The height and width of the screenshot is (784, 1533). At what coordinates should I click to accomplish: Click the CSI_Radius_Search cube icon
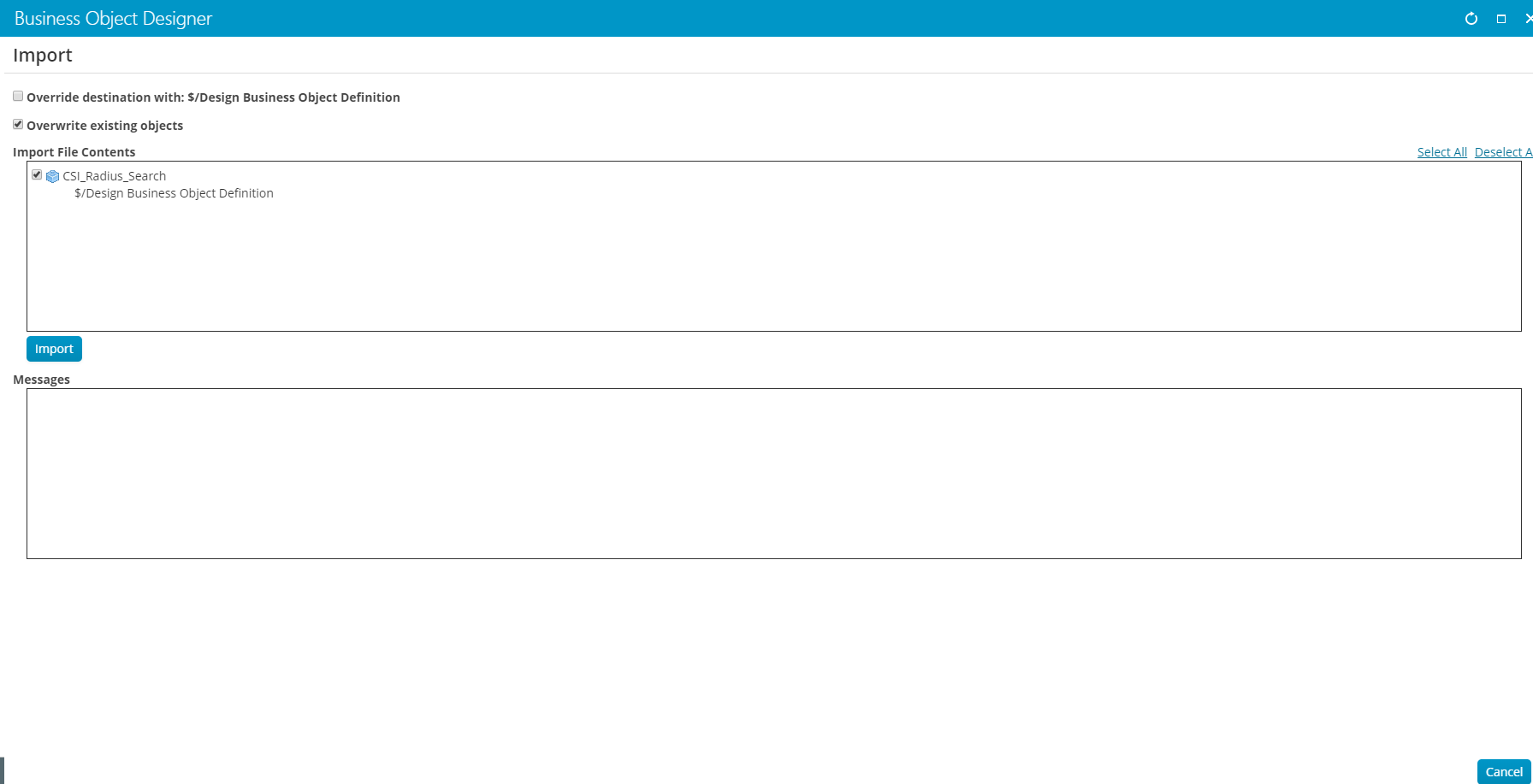53,176
